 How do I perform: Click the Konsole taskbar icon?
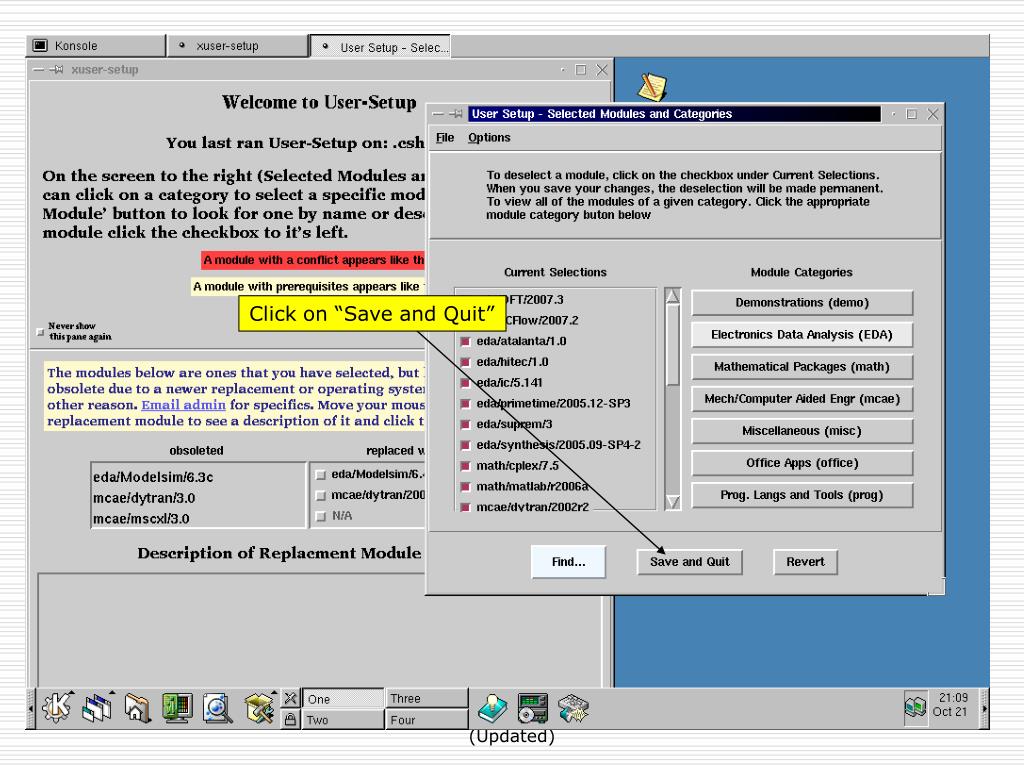[40, 46]
